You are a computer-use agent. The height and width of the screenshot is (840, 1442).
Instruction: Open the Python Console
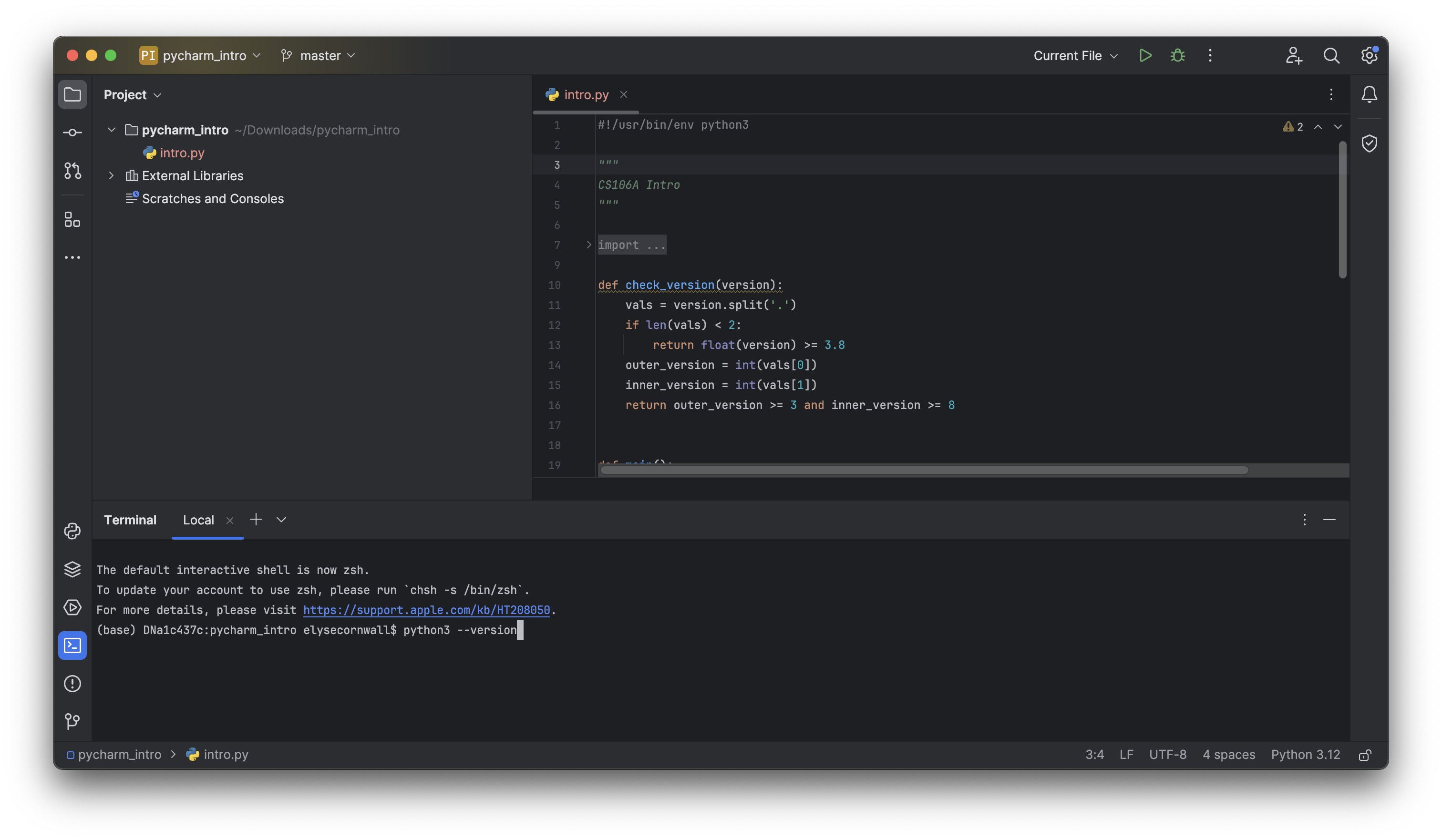click(72, 531)
